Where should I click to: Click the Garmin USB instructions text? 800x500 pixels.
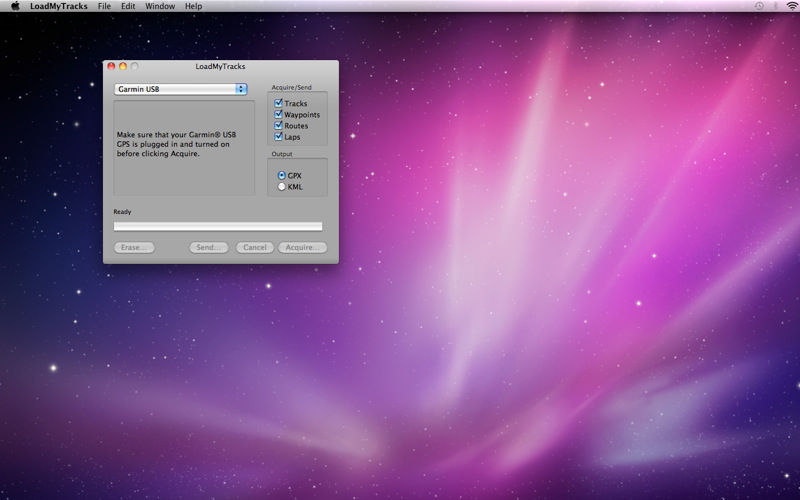[x=176, y=144]
